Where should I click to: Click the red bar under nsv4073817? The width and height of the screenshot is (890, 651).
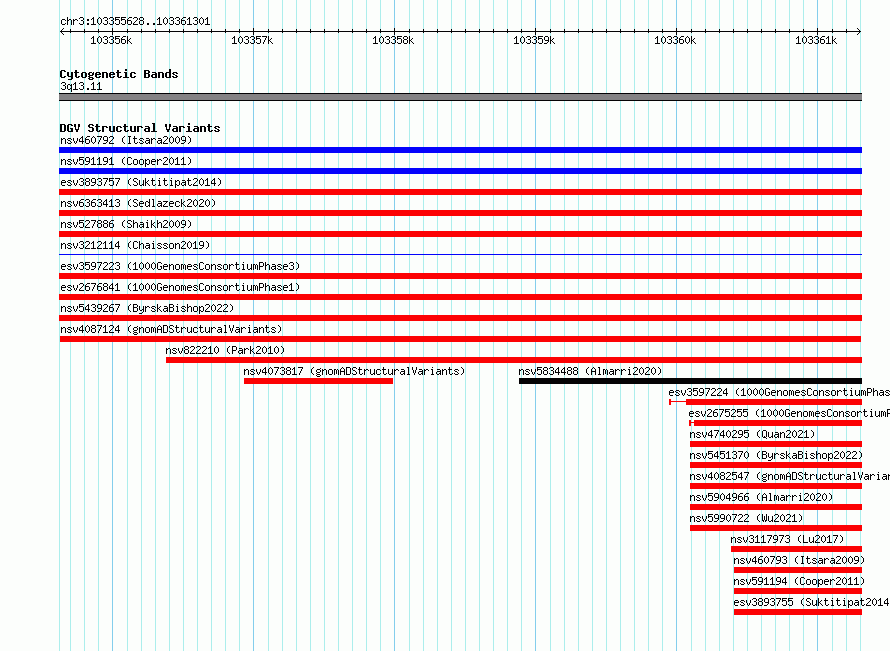[x=318, y=381]
